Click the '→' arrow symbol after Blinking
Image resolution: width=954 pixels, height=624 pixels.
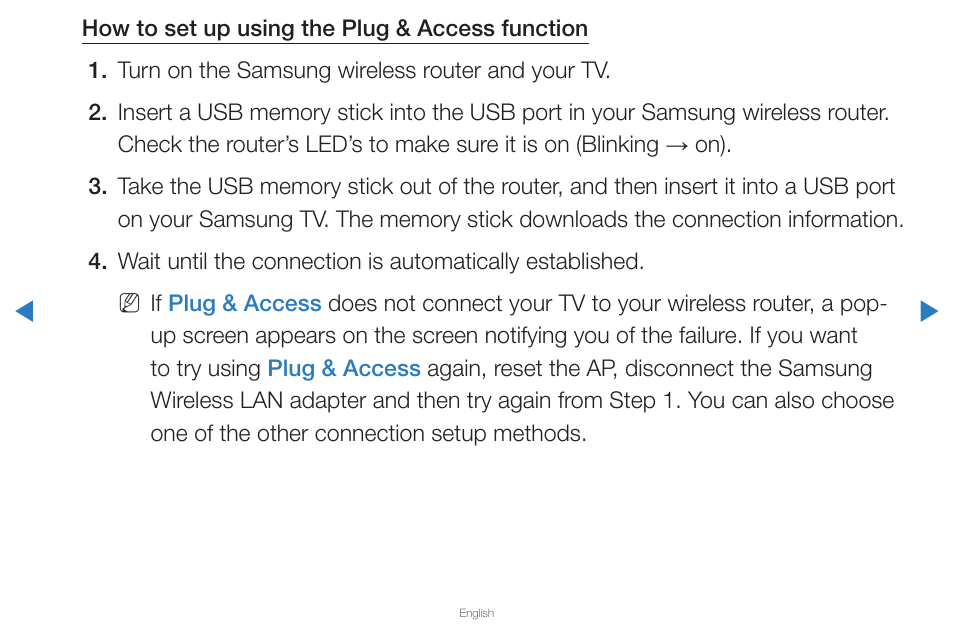[677, 146]
